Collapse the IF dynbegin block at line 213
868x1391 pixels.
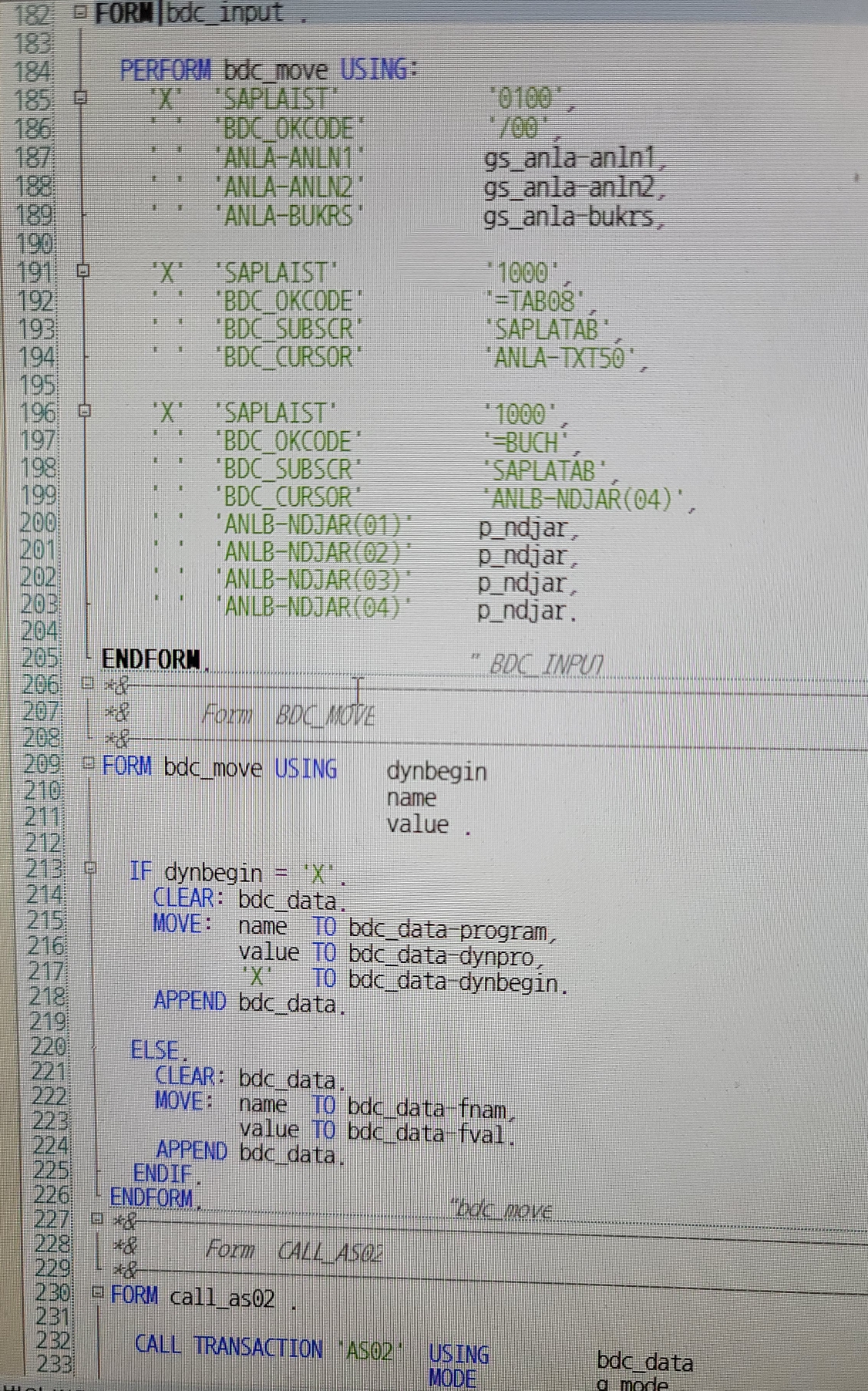point(90,868)
